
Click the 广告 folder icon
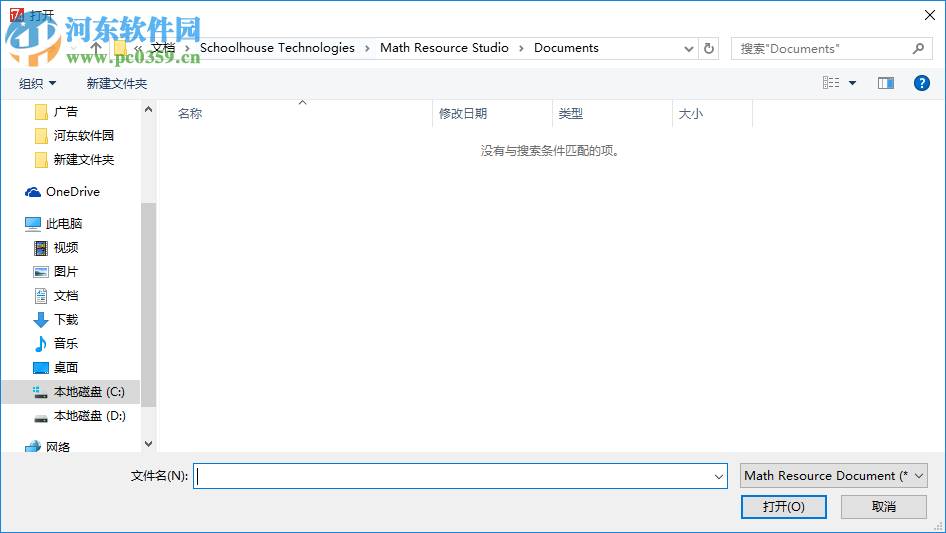coord(41,112)
